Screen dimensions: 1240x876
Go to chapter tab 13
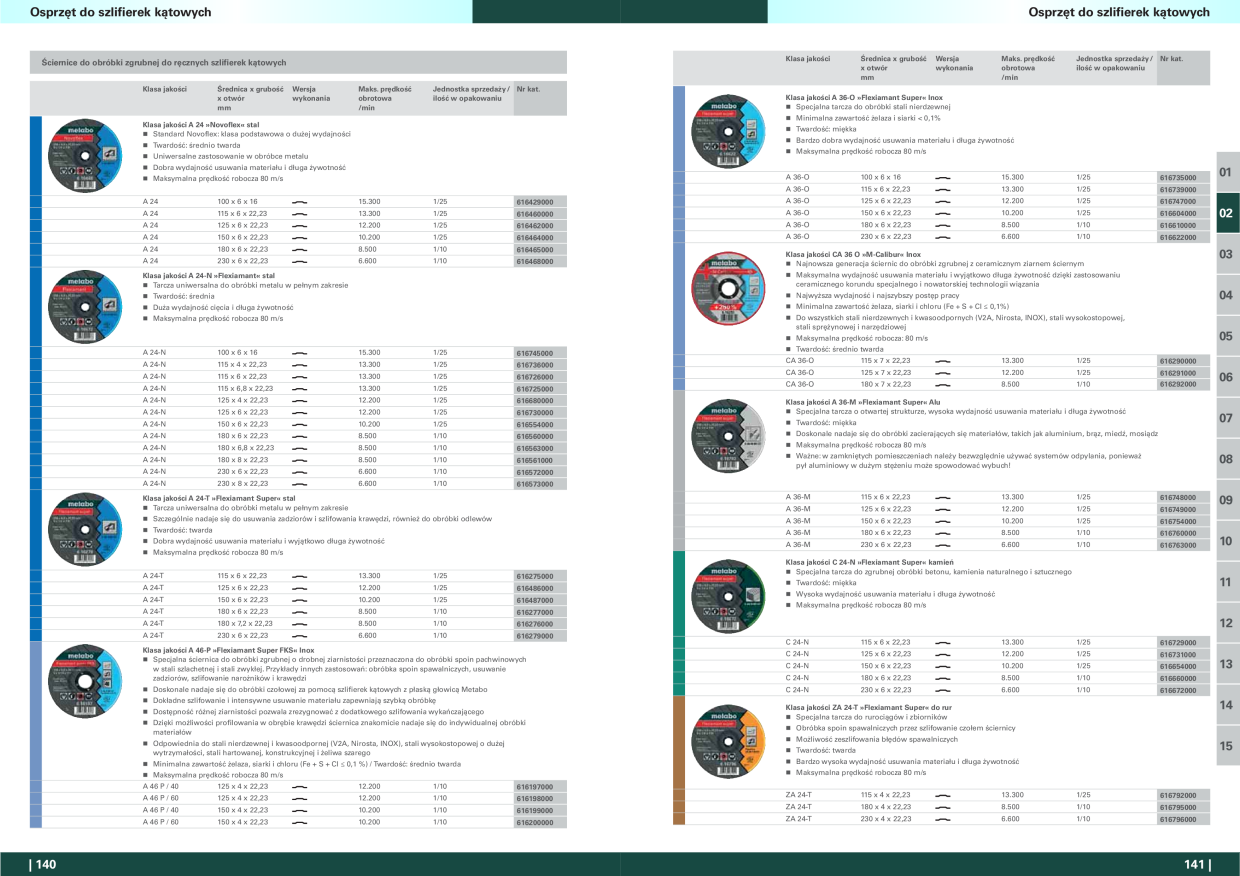tap(1226, 664)
